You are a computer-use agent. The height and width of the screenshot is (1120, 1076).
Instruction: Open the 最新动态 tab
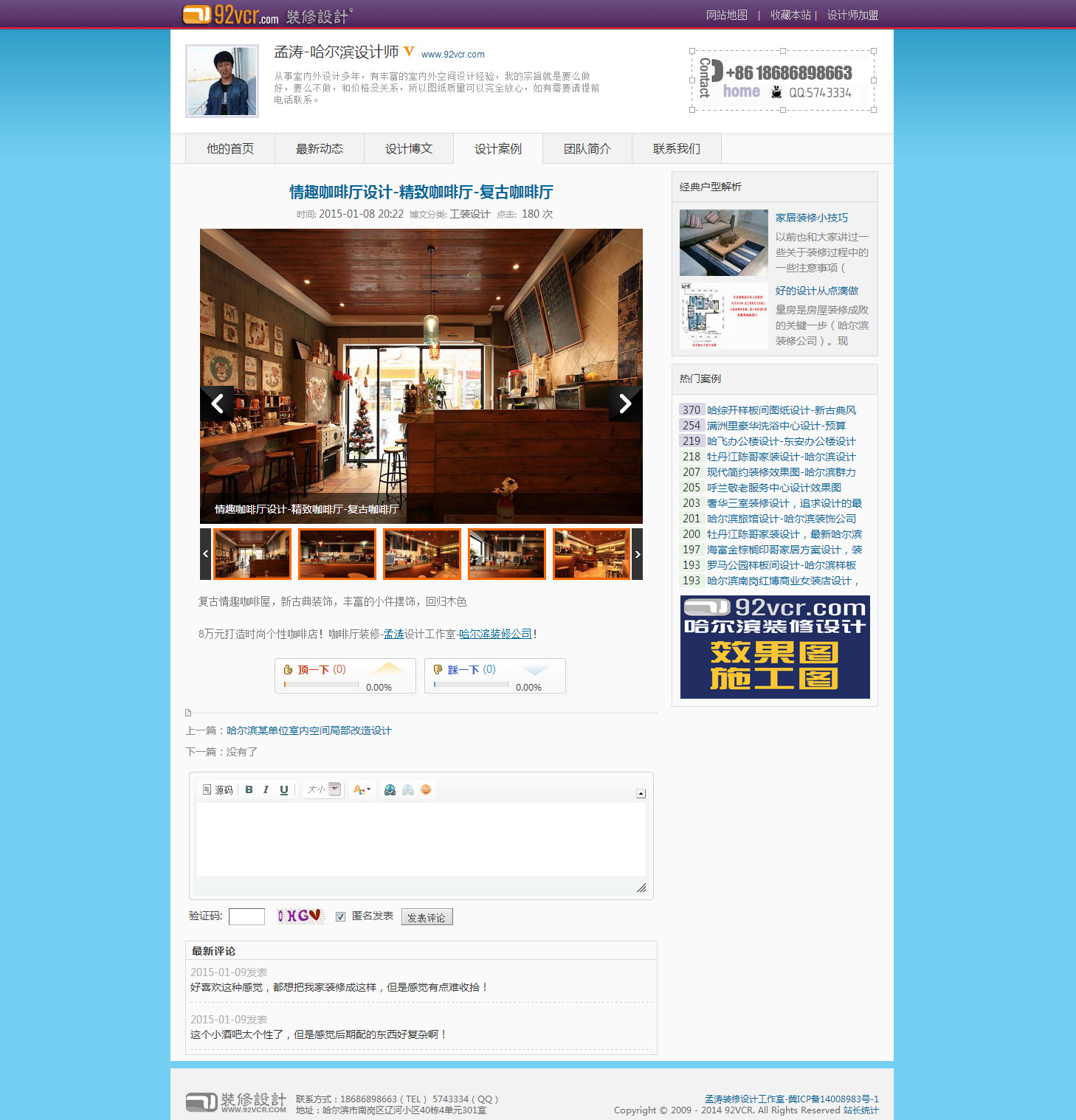click(320, 148)
